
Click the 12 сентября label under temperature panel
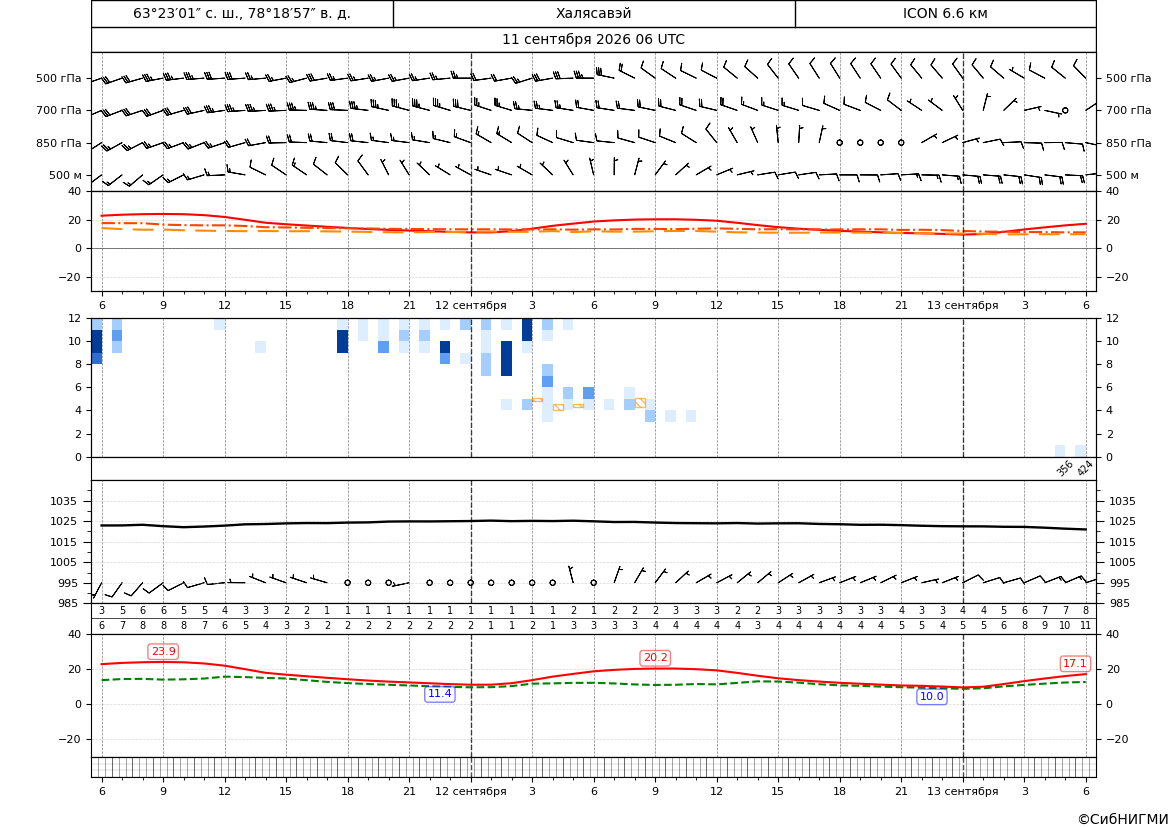click(470, 305)
